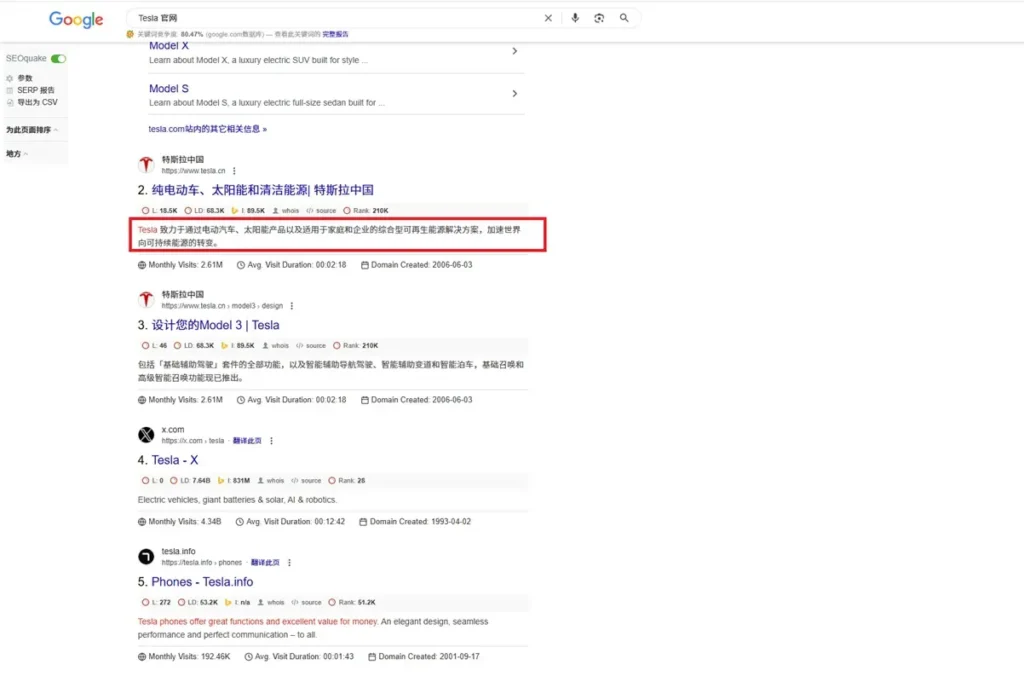Open SEOquake 参数 settings
Viewport: 1024px width, 682px height.
[x=24, y=78]
